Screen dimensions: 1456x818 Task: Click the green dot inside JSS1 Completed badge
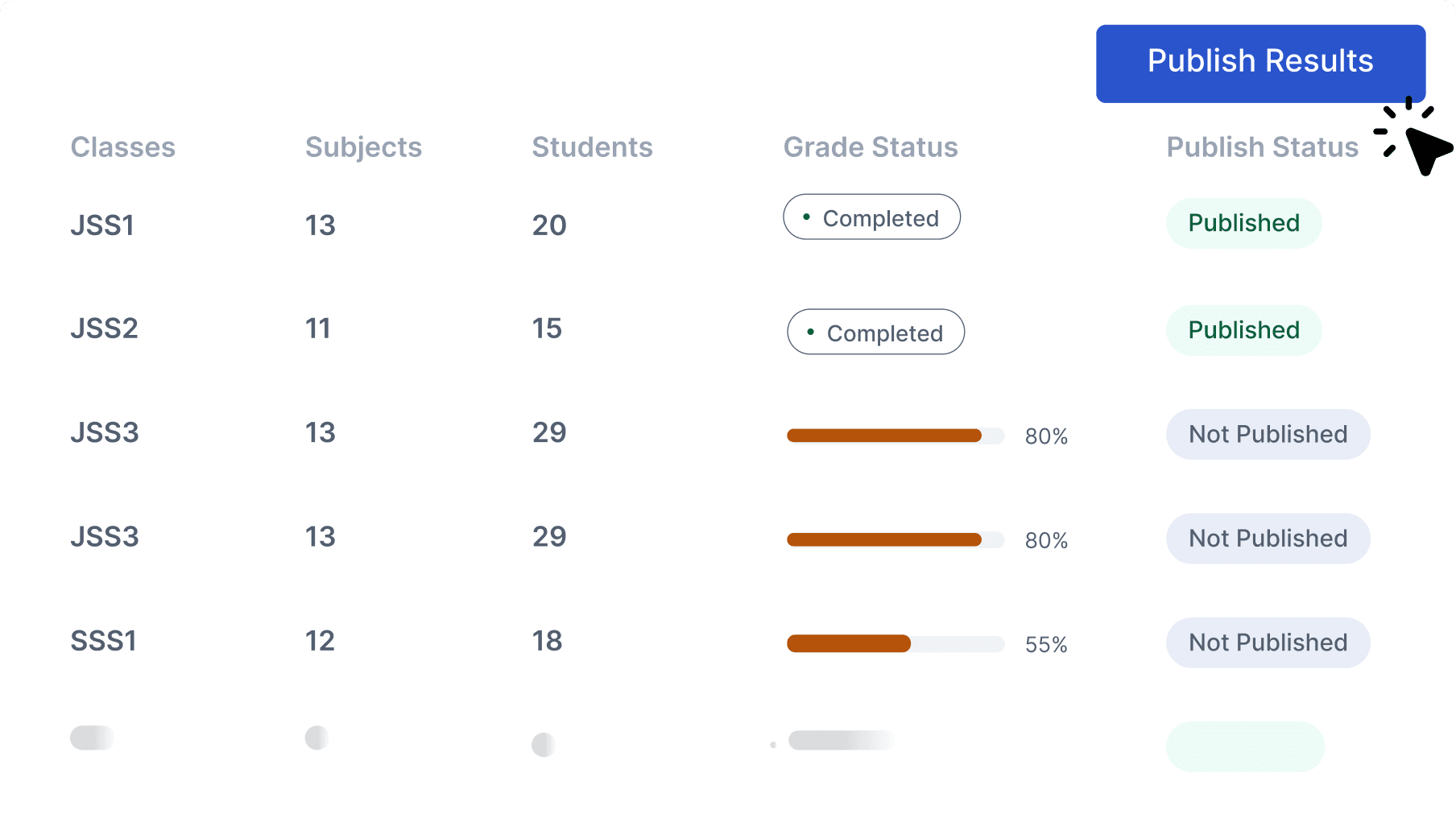806,217
